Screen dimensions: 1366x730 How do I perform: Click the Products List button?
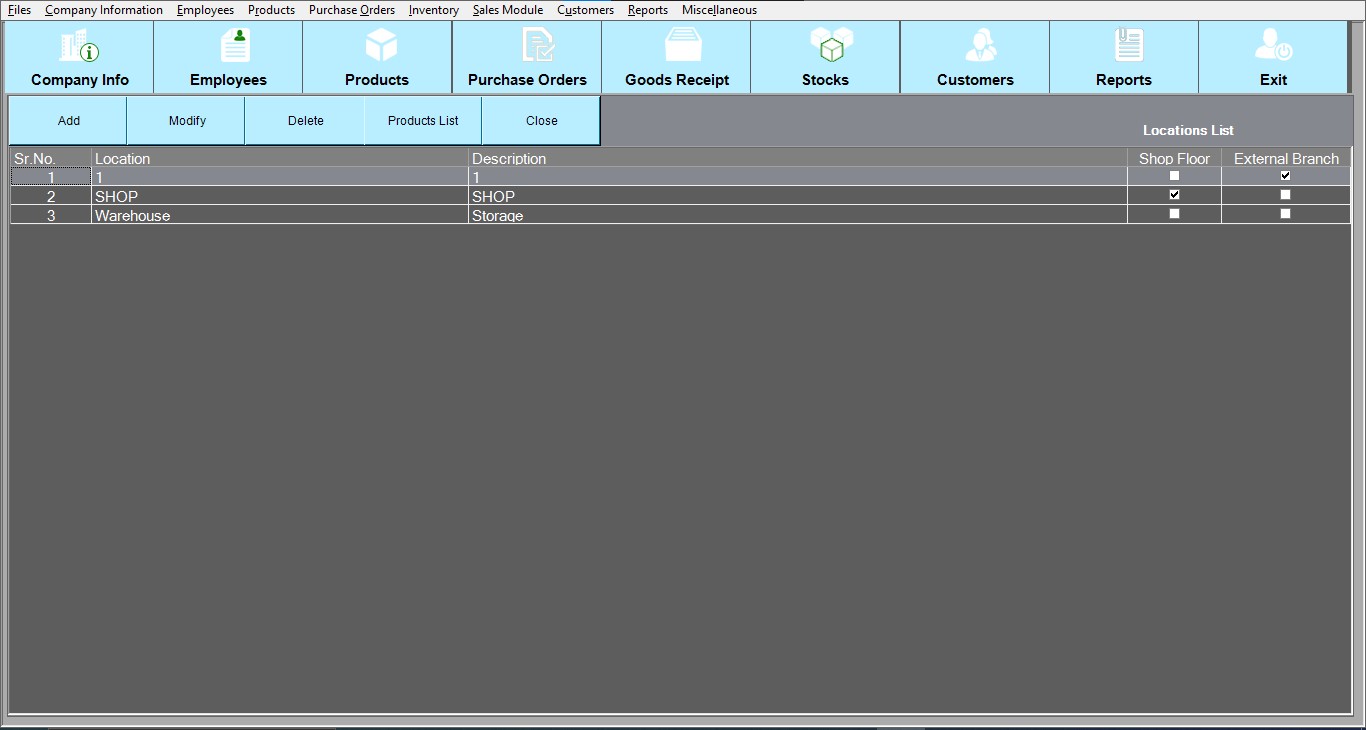423,121
